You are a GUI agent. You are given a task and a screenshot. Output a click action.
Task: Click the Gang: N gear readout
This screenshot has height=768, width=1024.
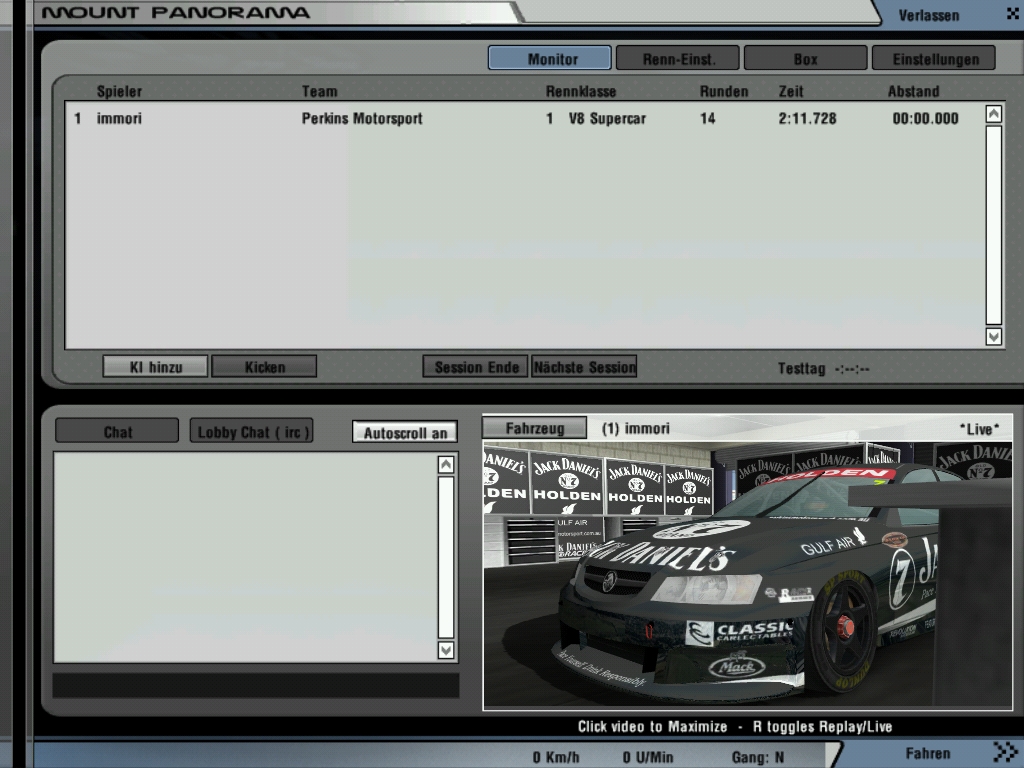(x=758, y=757)
